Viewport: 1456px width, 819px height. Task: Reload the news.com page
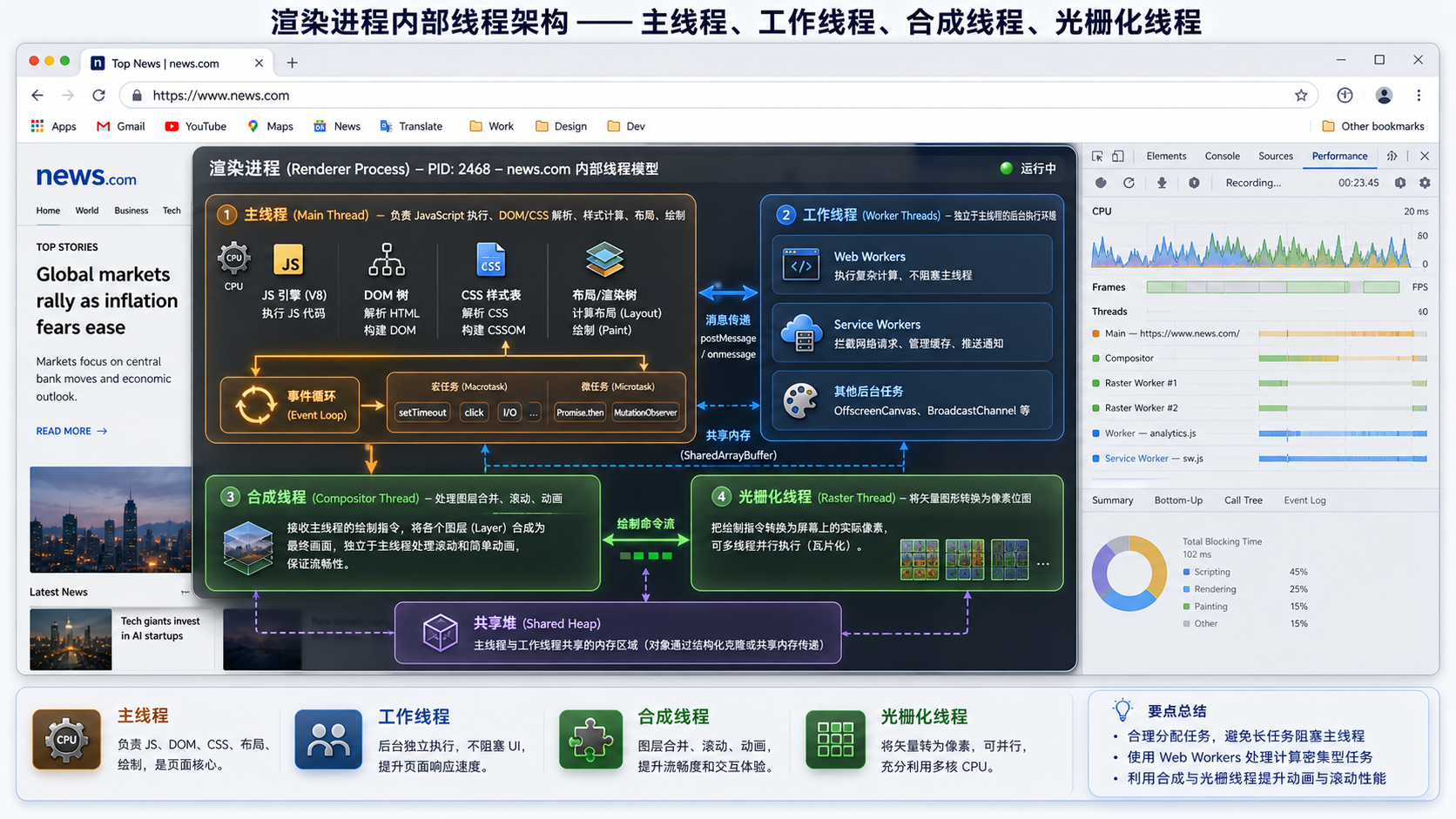98,95
